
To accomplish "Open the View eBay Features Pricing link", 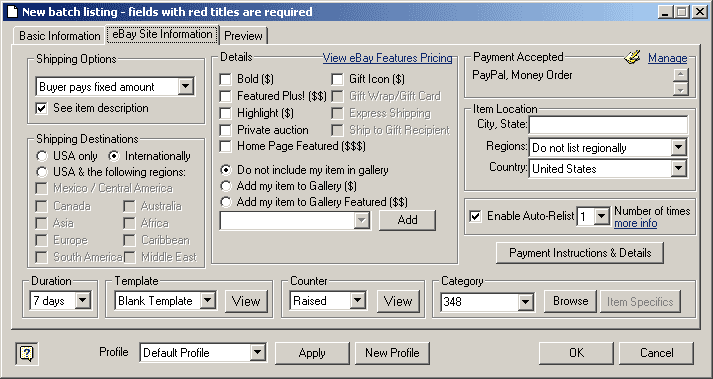I will click(387, 58).
